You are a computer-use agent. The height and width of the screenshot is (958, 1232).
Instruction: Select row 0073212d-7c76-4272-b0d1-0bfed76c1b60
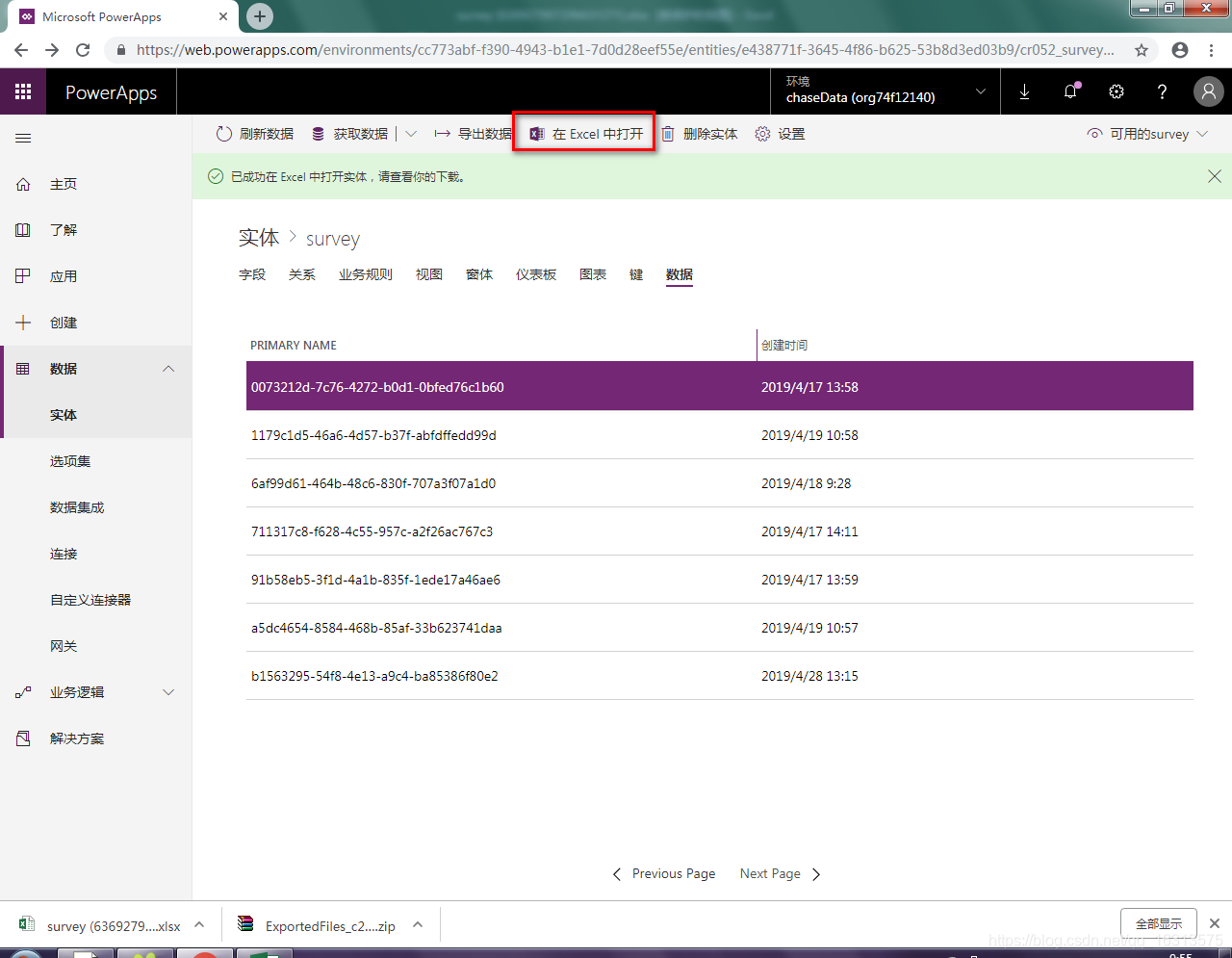point(720,386)
